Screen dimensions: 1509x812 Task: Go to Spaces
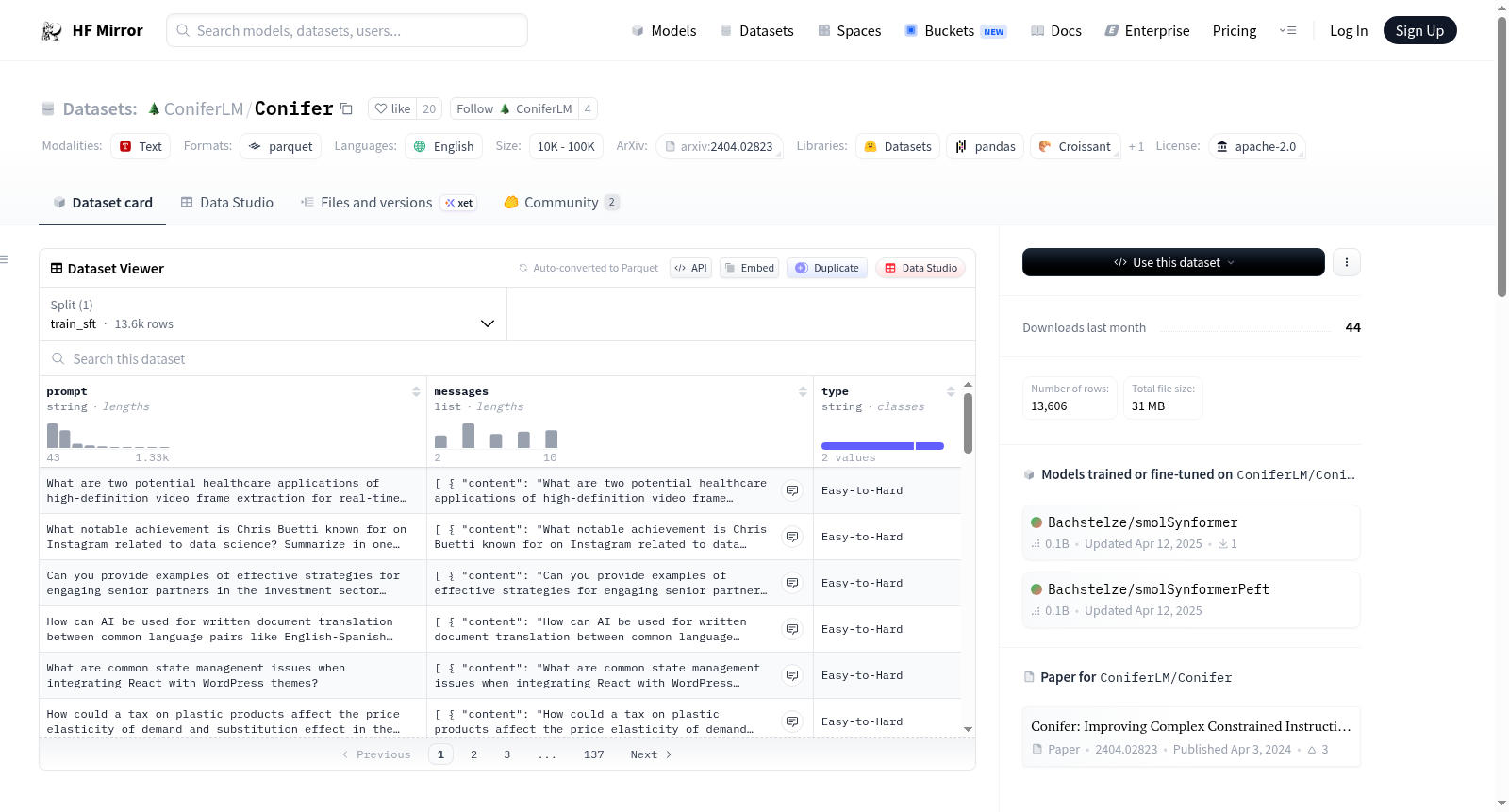849,31
